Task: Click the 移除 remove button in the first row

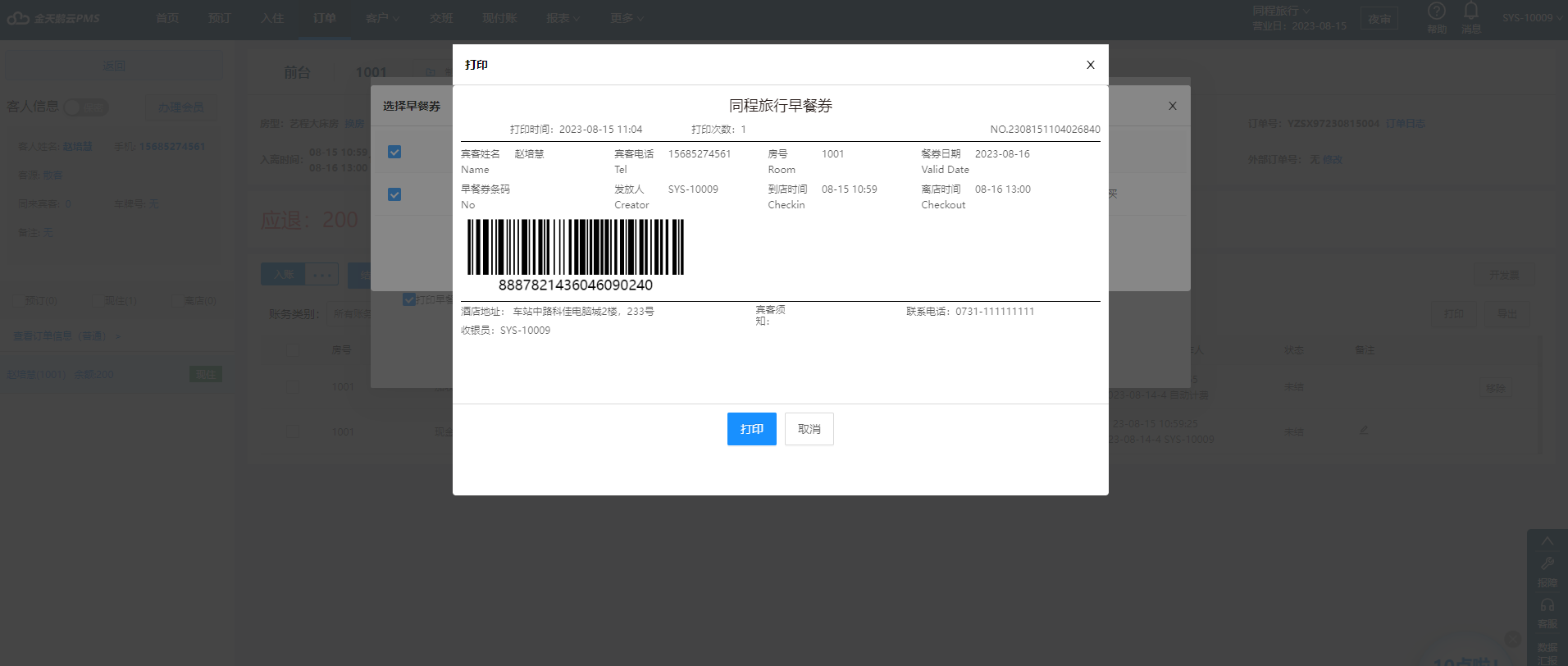Action: coord(1496,388)
